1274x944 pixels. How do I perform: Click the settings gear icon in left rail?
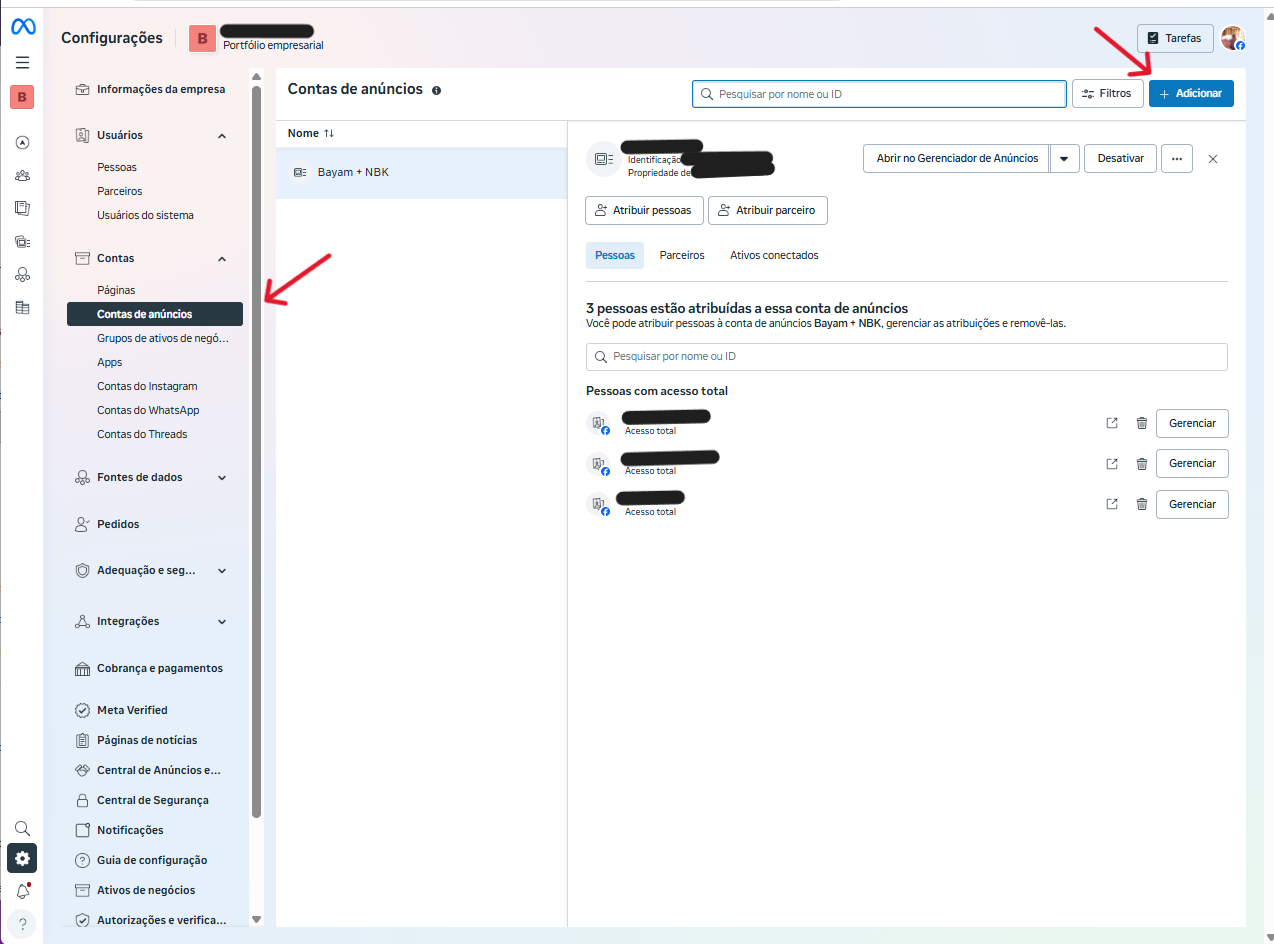tap(22, 858)
